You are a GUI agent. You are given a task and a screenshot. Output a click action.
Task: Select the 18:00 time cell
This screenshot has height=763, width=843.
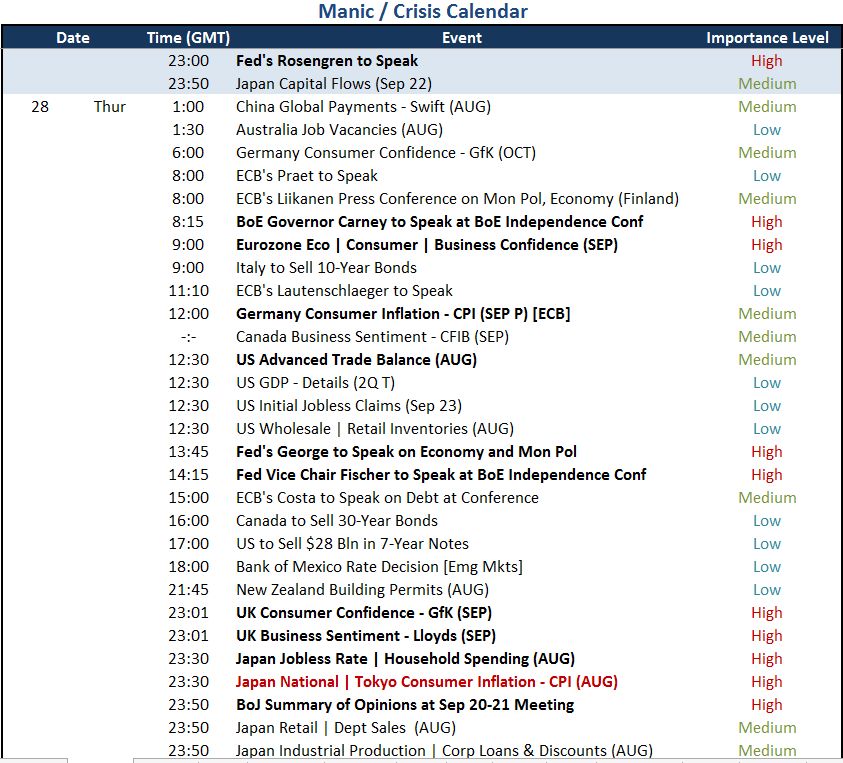point(188,567)
